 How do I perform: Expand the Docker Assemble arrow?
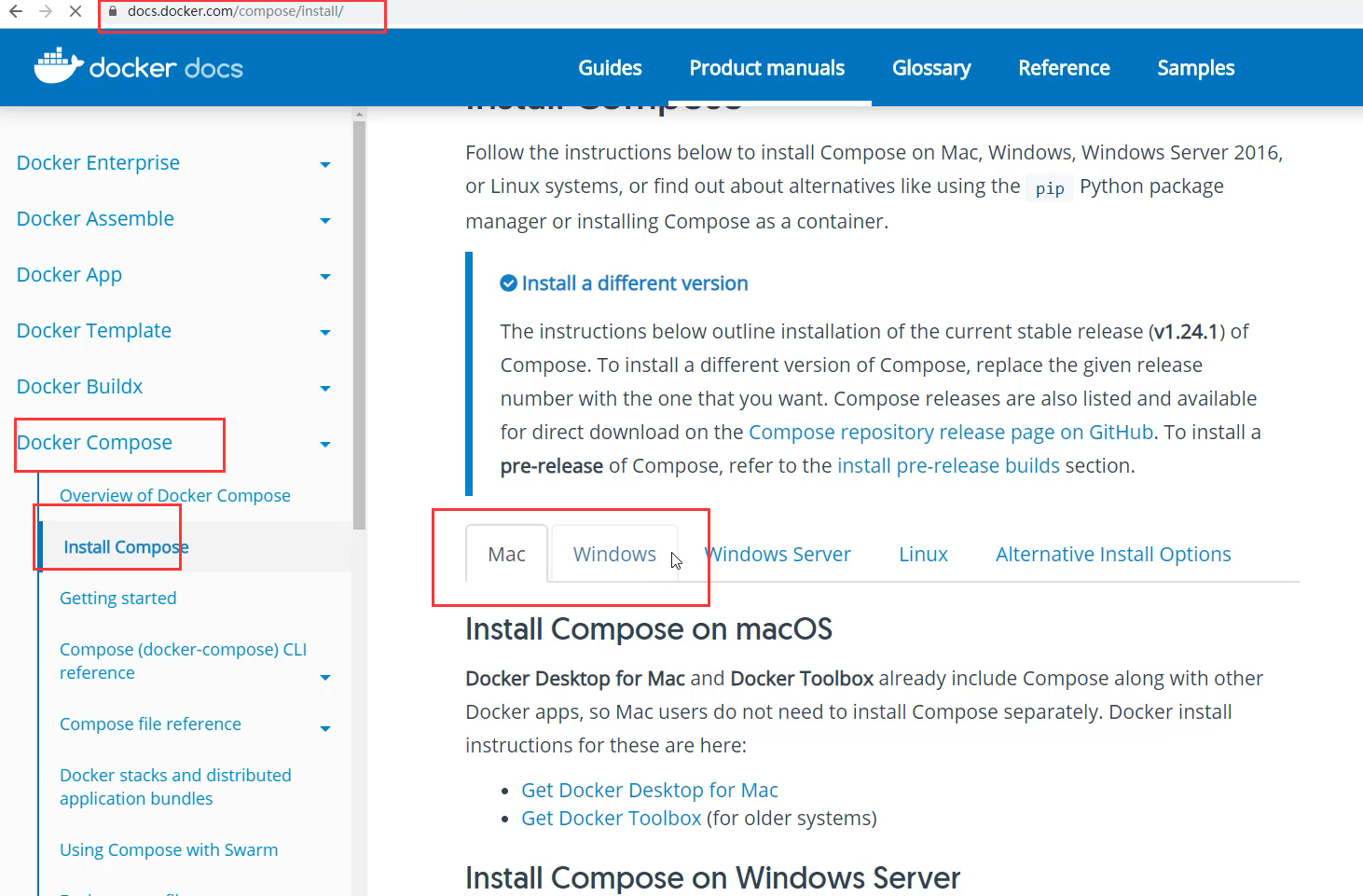tap(325, 221)
